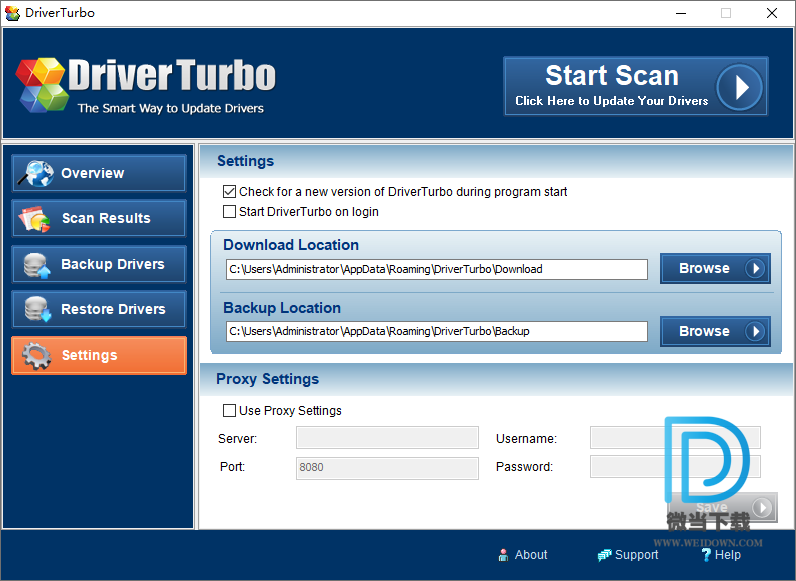Go to Backup Drivers
The width and height of the screenshot is (796, 581).
99,265
